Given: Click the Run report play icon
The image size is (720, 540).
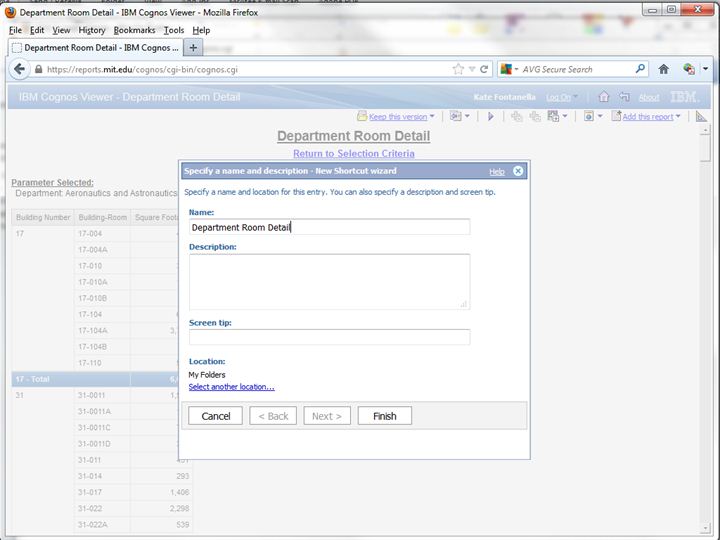Looking at the screenshot, I should (490, 117).
